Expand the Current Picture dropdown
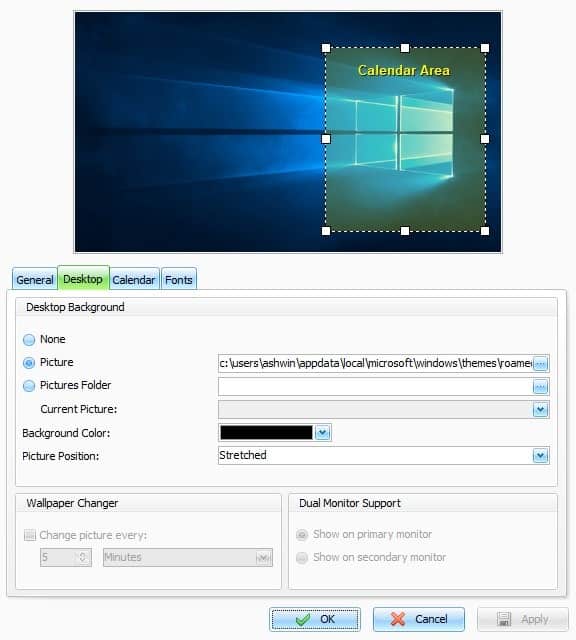This screenshot has width=576, height=640. [x=540, y=410]
